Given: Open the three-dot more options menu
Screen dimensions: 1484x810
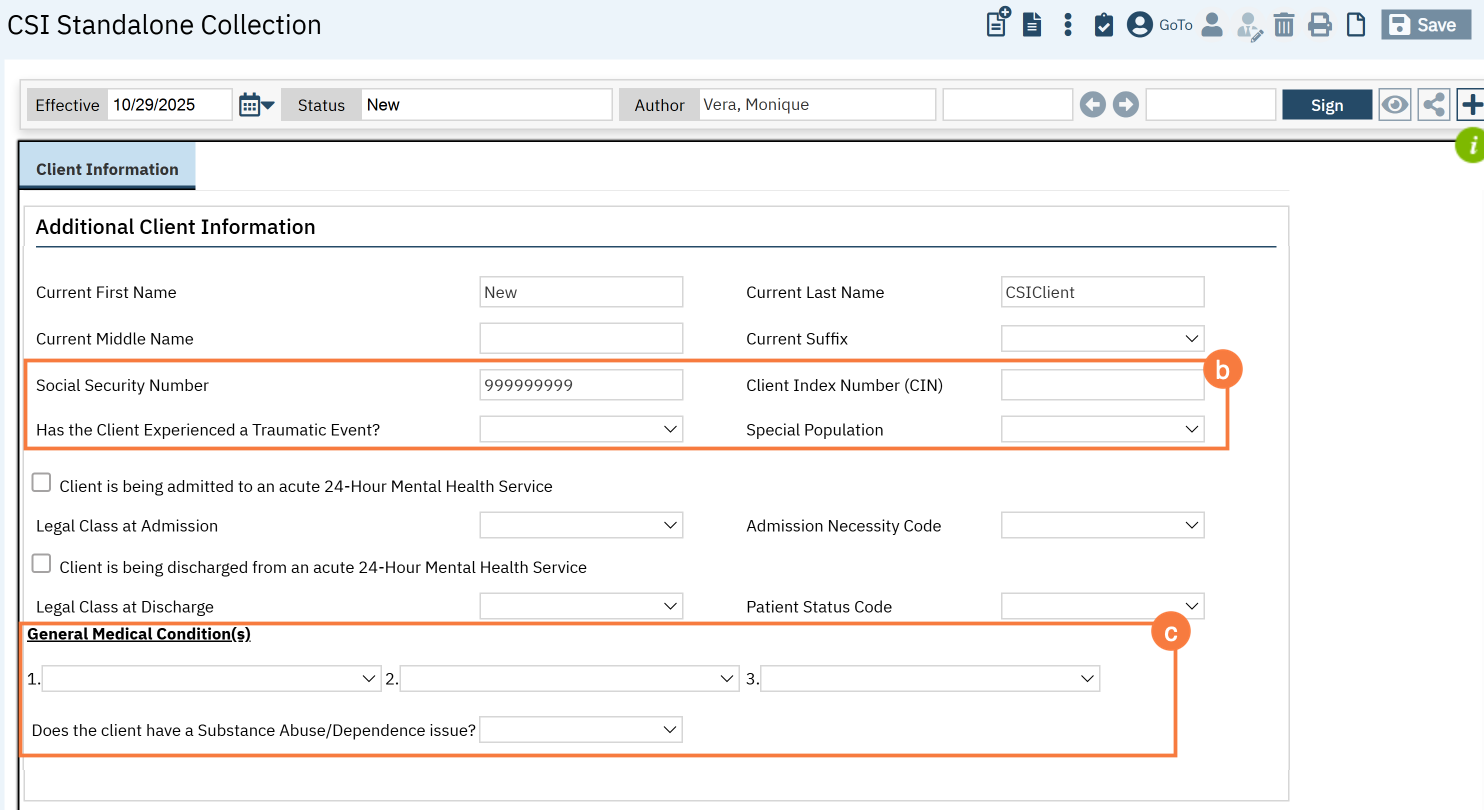Looking at the screenshot, I should click(1068, 25).
